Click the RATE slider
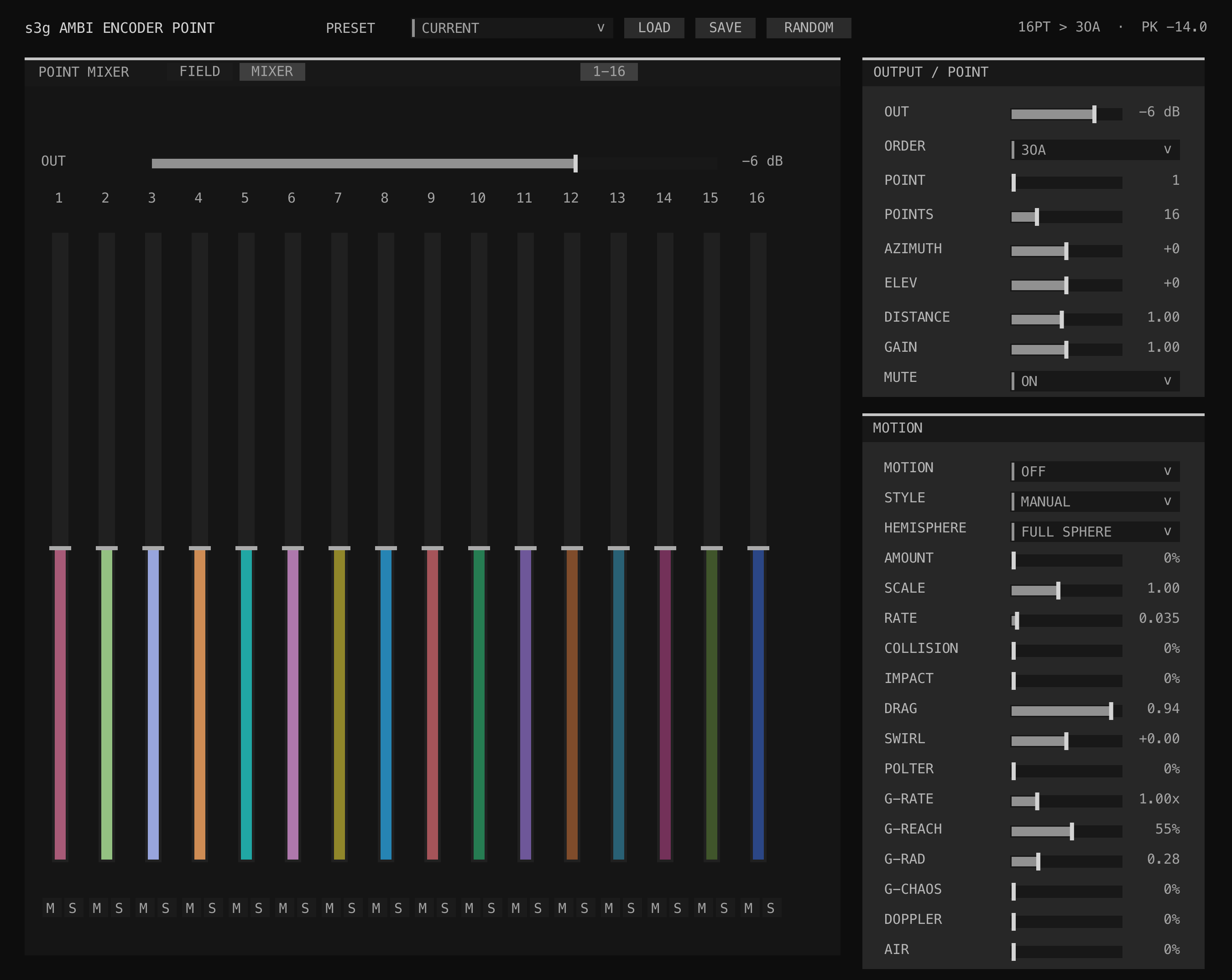This screenshot has height=980, width=1232. point(1066,620)
